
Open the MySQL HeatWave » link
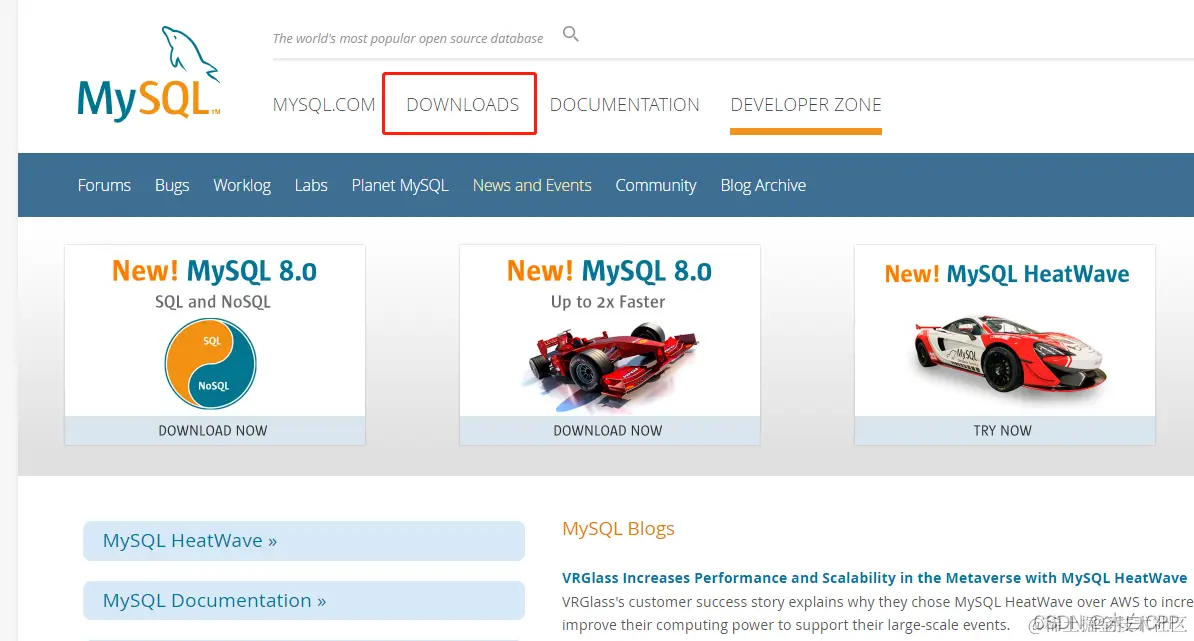(304, 541)
